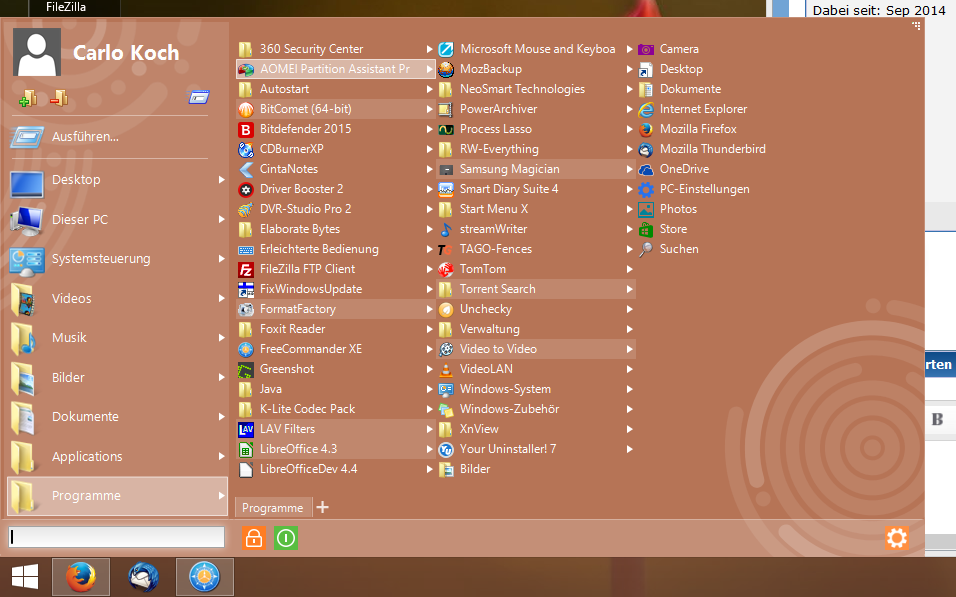
Task: Open the Bilder folder in left panel
Action: click(x=117, y=377)
